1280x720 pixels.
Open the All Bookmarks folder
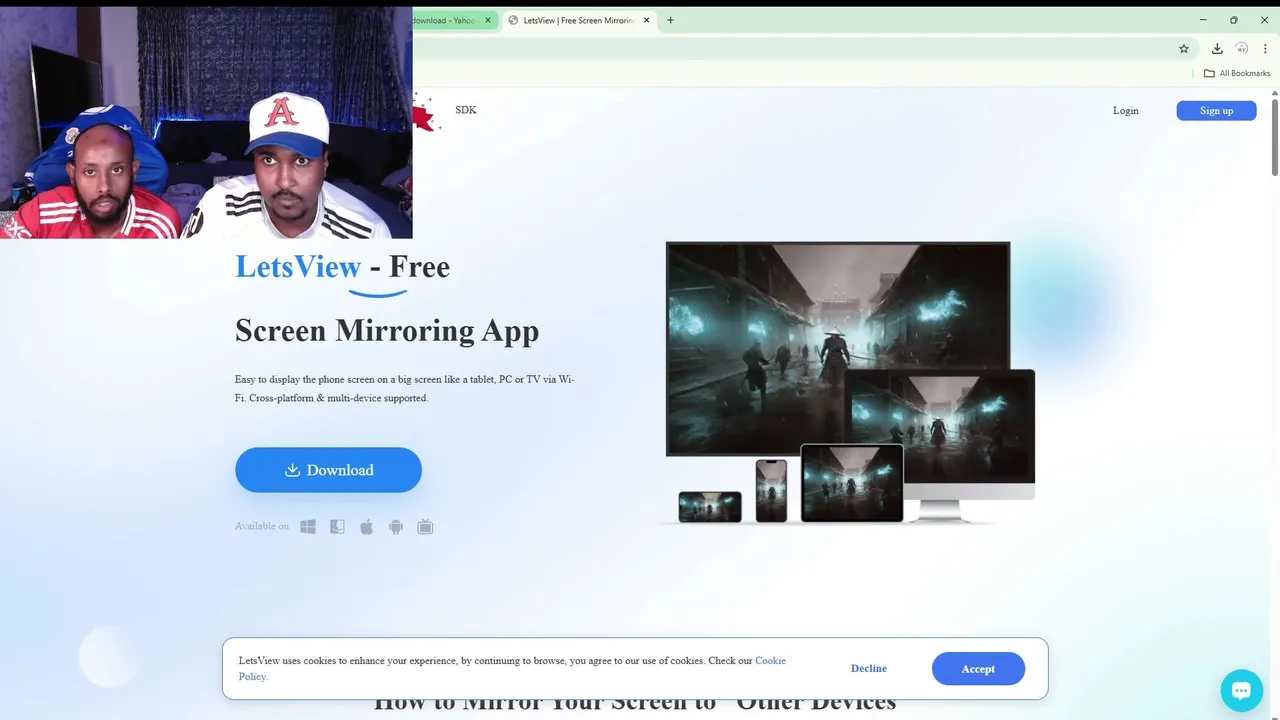1237,73
